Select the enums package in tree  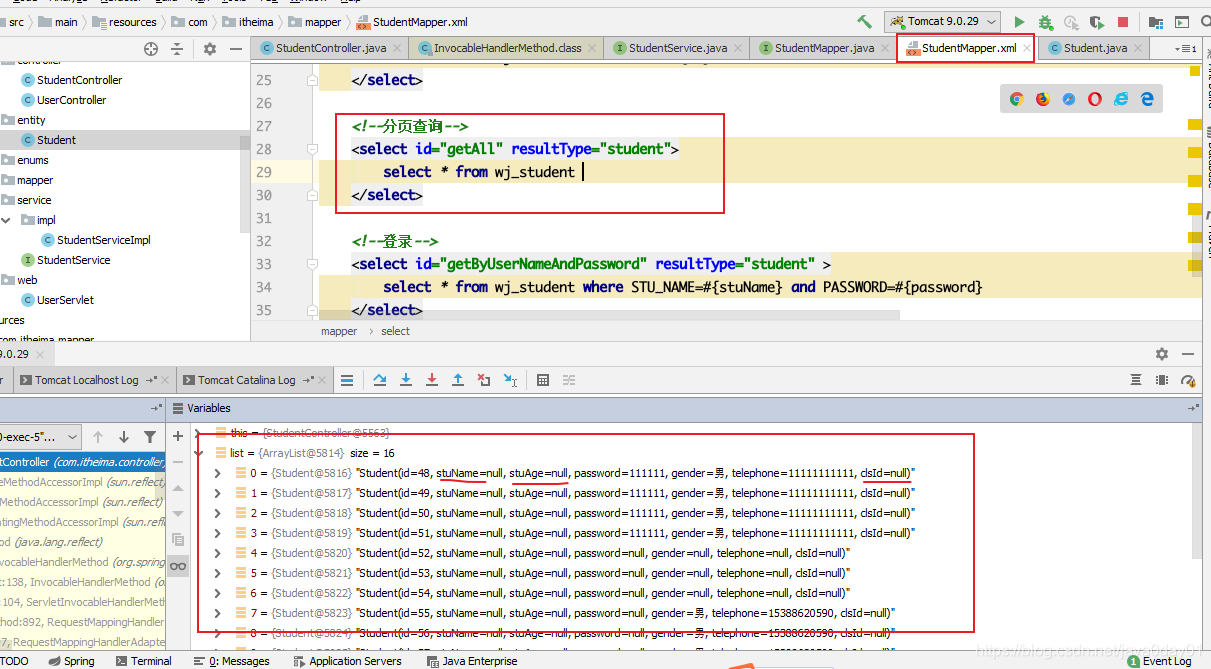point(32,160)
